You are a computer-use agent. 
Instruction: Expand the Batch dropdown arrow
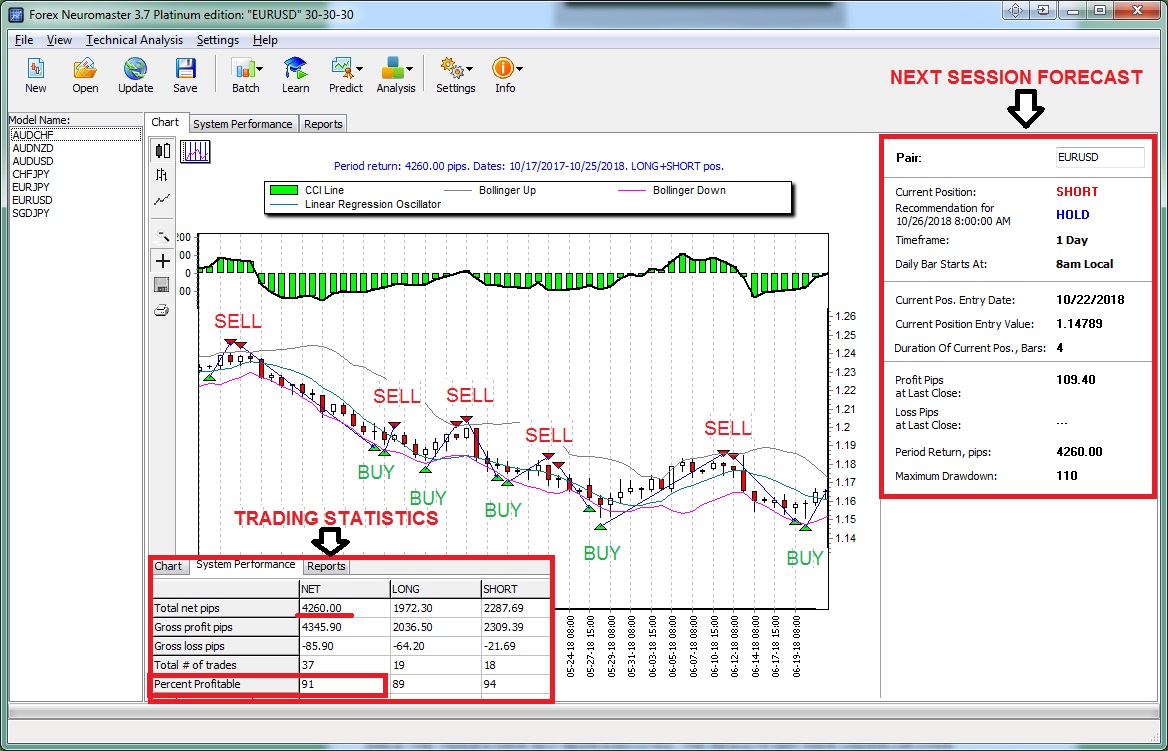260,70
